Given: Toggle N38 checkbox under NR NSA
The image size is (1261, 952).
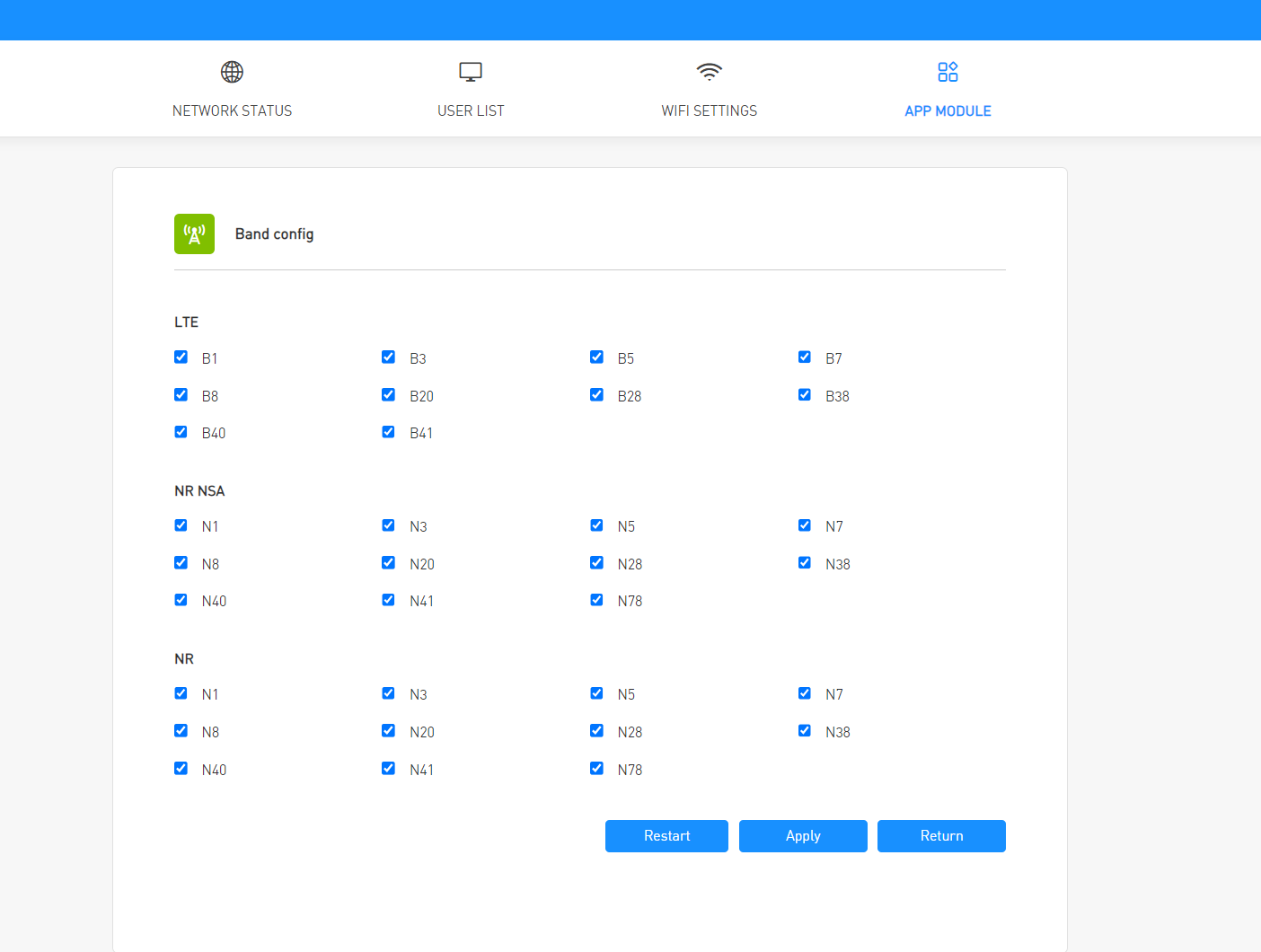Looking at the screenshot, I should [x=805, y=562].
